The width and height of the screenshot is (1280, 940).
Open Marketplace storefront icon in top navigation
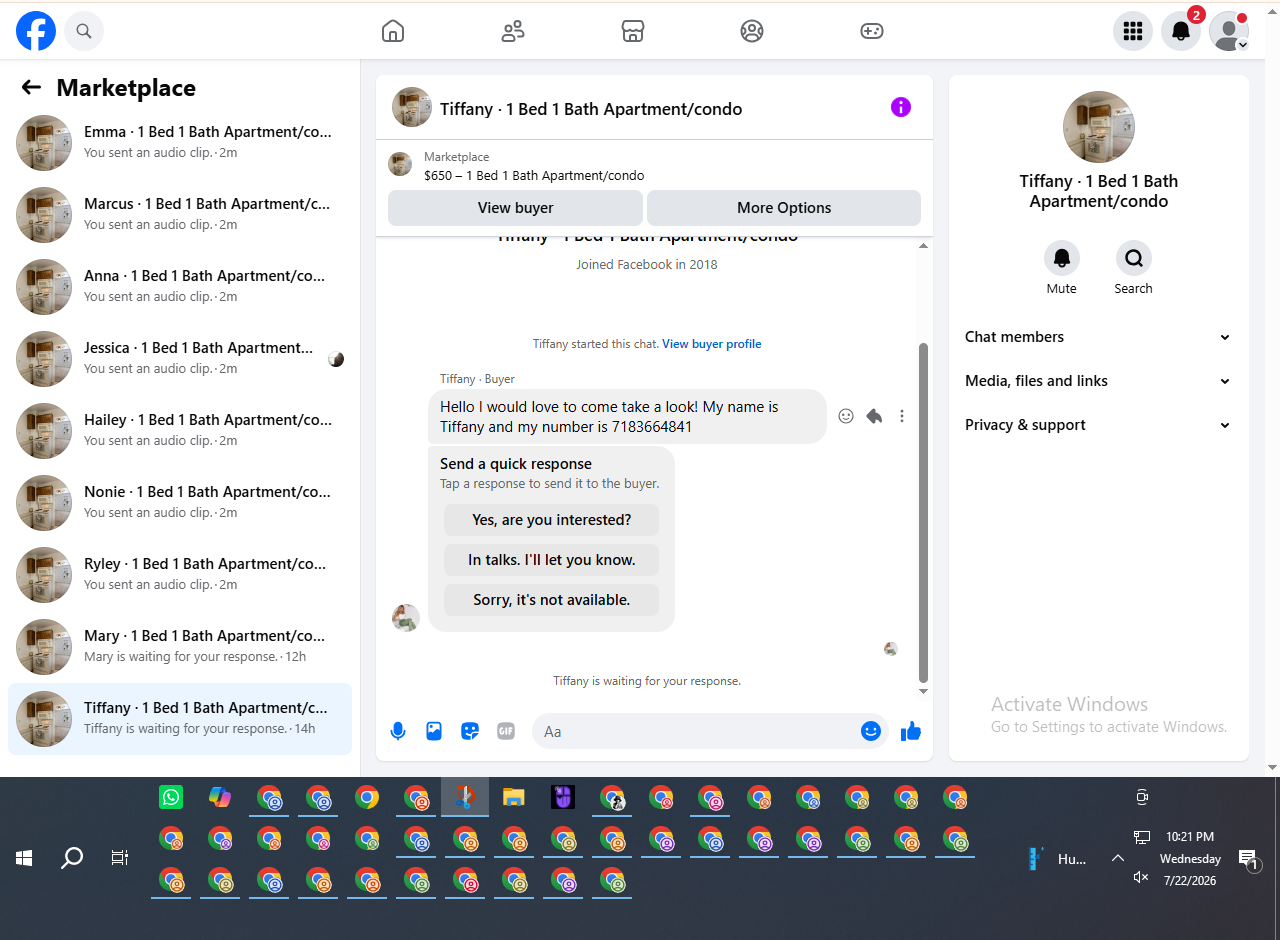pos(632,32)
